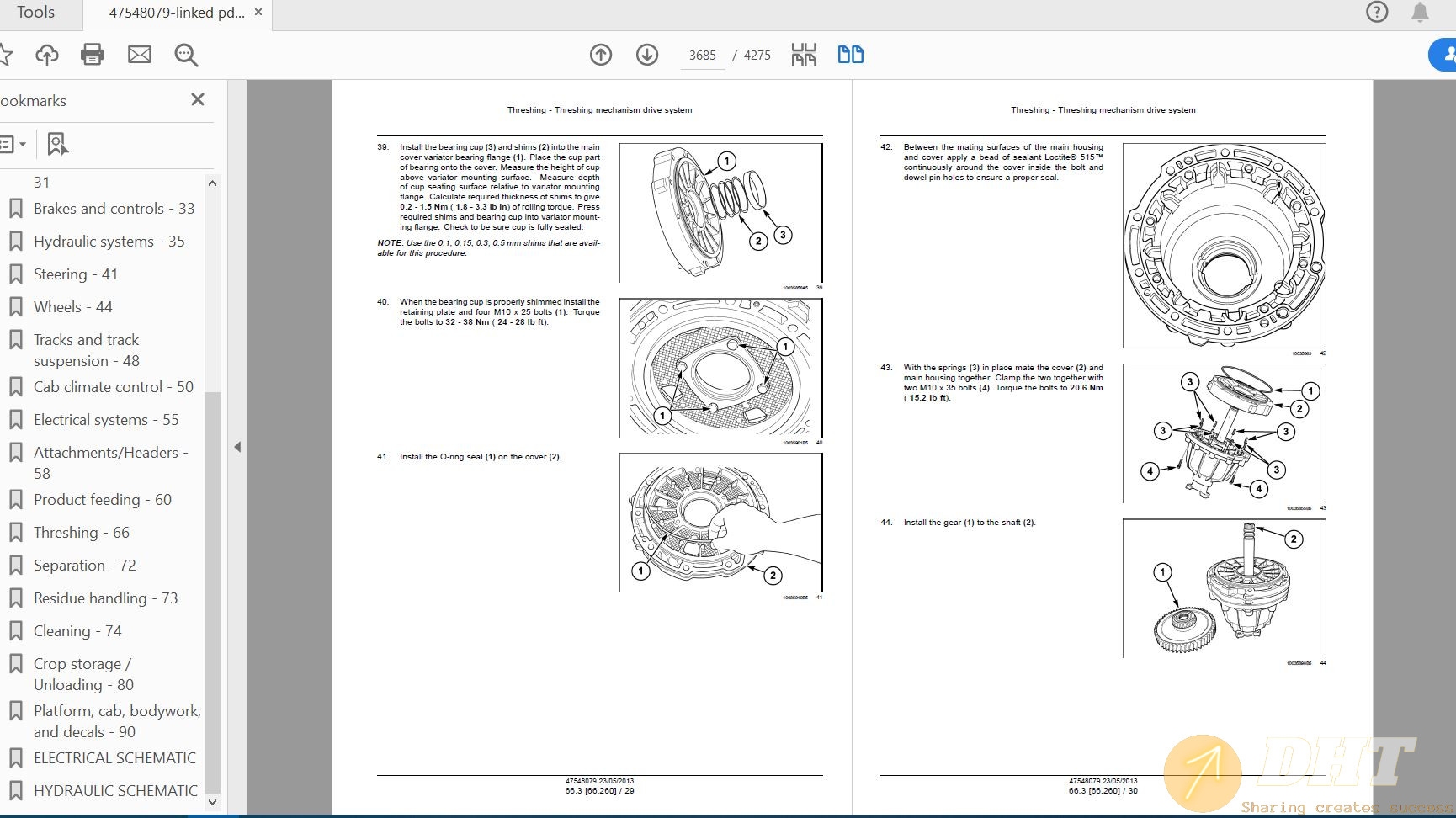
Task: Open the notifications bell icon
Action: coord(1421,12)
